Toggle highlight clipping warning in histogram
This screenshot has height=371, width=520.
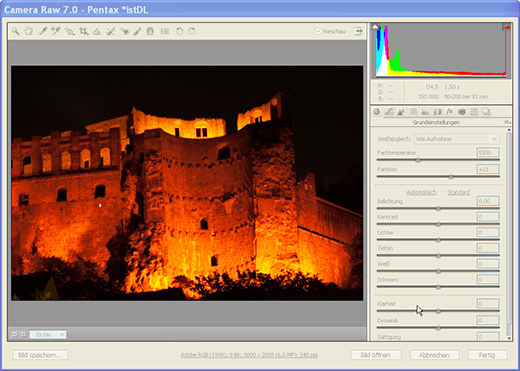pos(507,27)
